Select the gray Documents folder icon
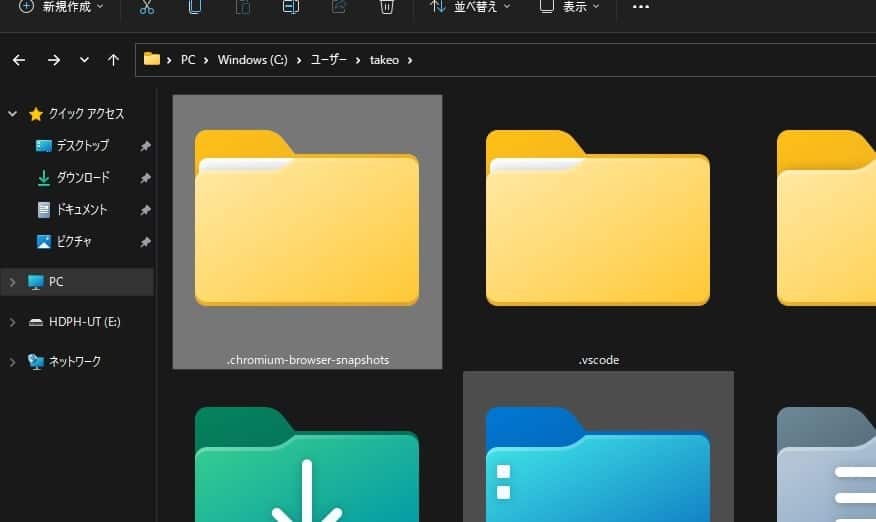This screenshot has height=522, width=876. 827,464
